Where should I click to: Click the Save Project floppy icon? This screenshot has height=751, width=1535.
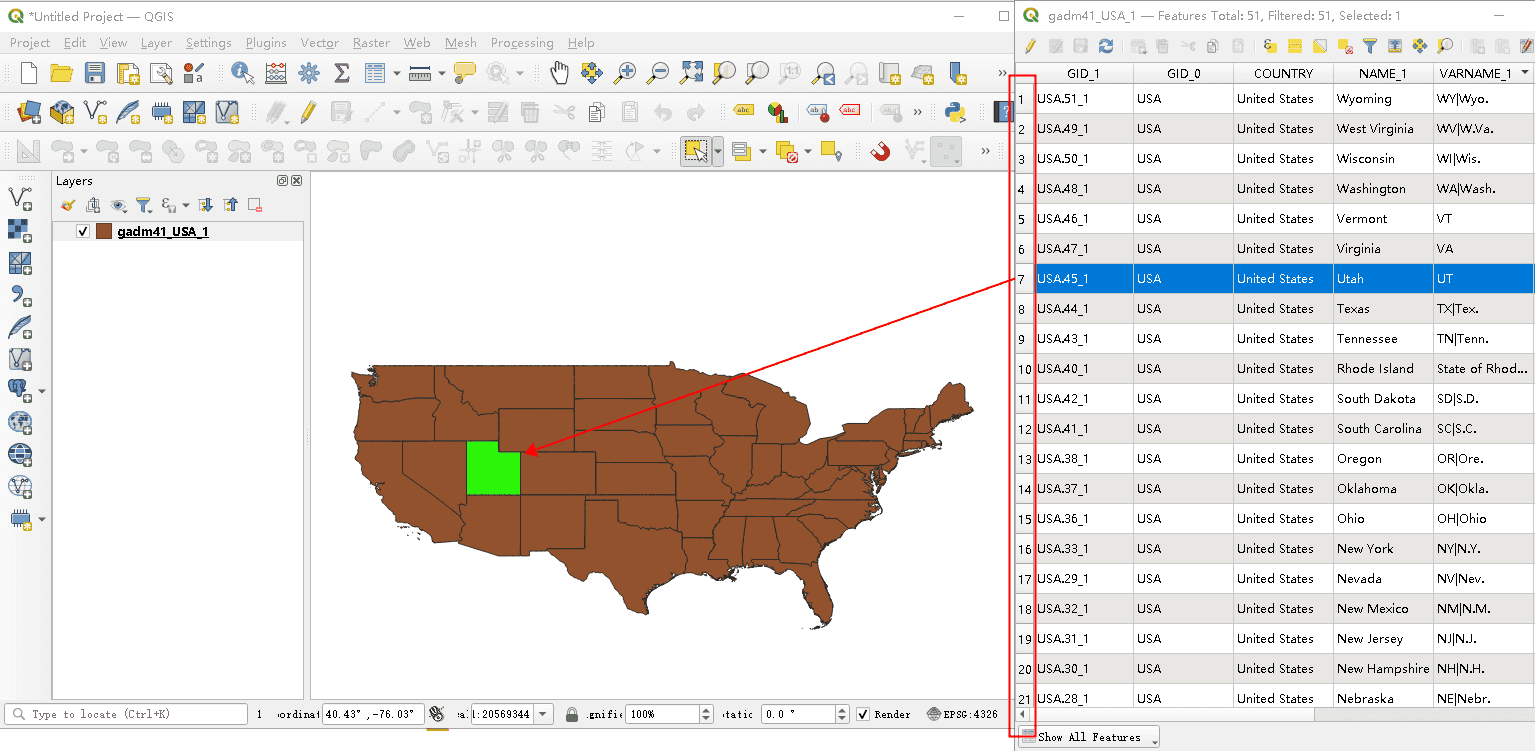coord(95,72)
